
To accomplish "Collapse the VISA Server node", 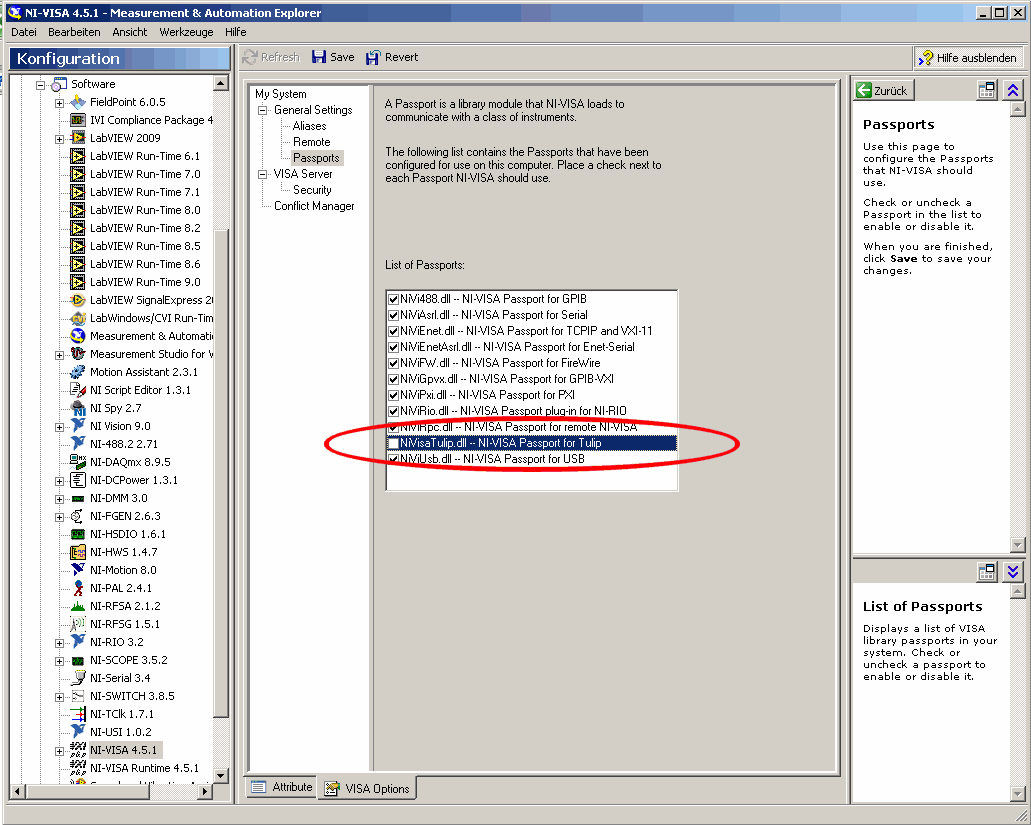I will tap(263, 174).
